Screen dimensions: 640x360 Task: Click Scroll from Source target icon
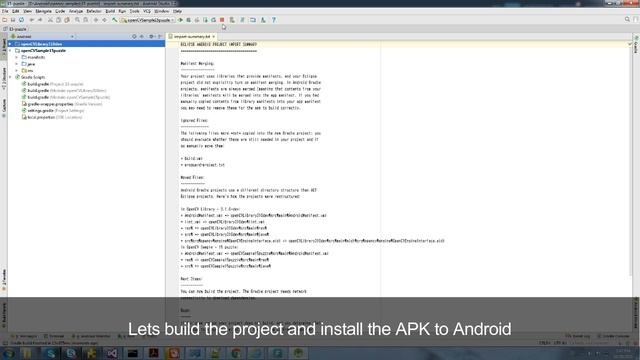click(x=134, y=36)
